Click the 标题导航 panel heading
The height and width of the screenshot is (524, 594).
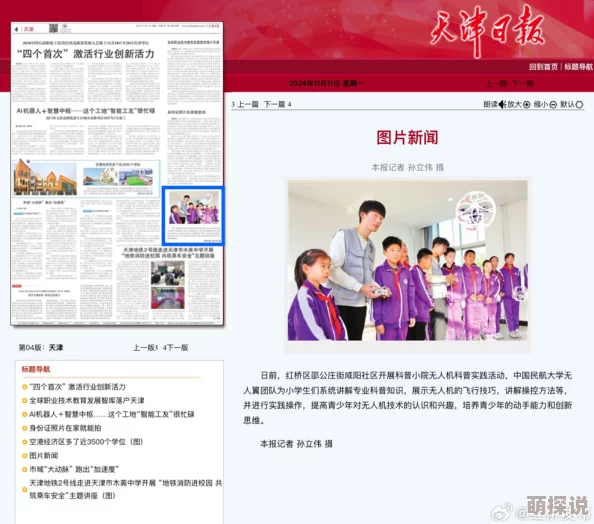coord(36,369)
